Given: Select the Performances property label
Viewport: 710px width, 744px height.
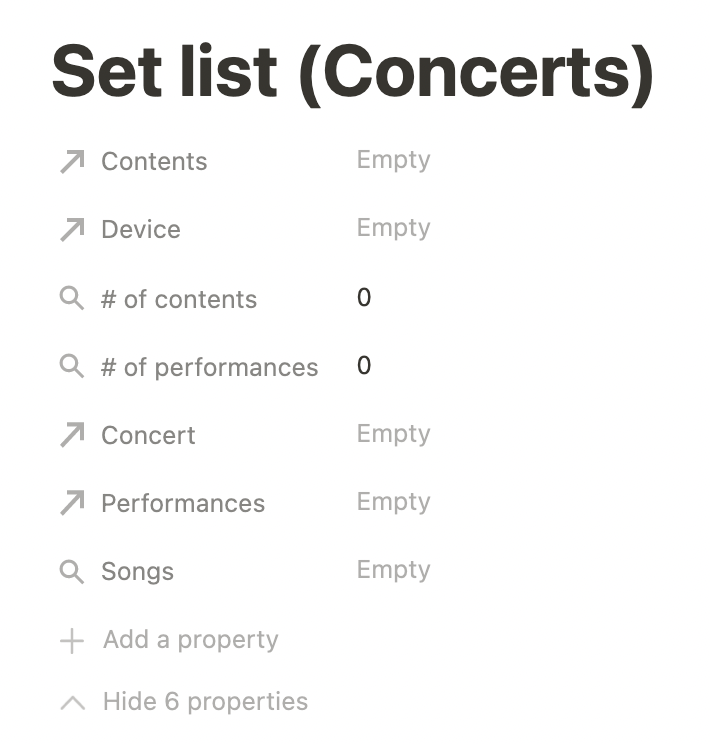Looking at the screenshot, I should [x=183, y=503].
